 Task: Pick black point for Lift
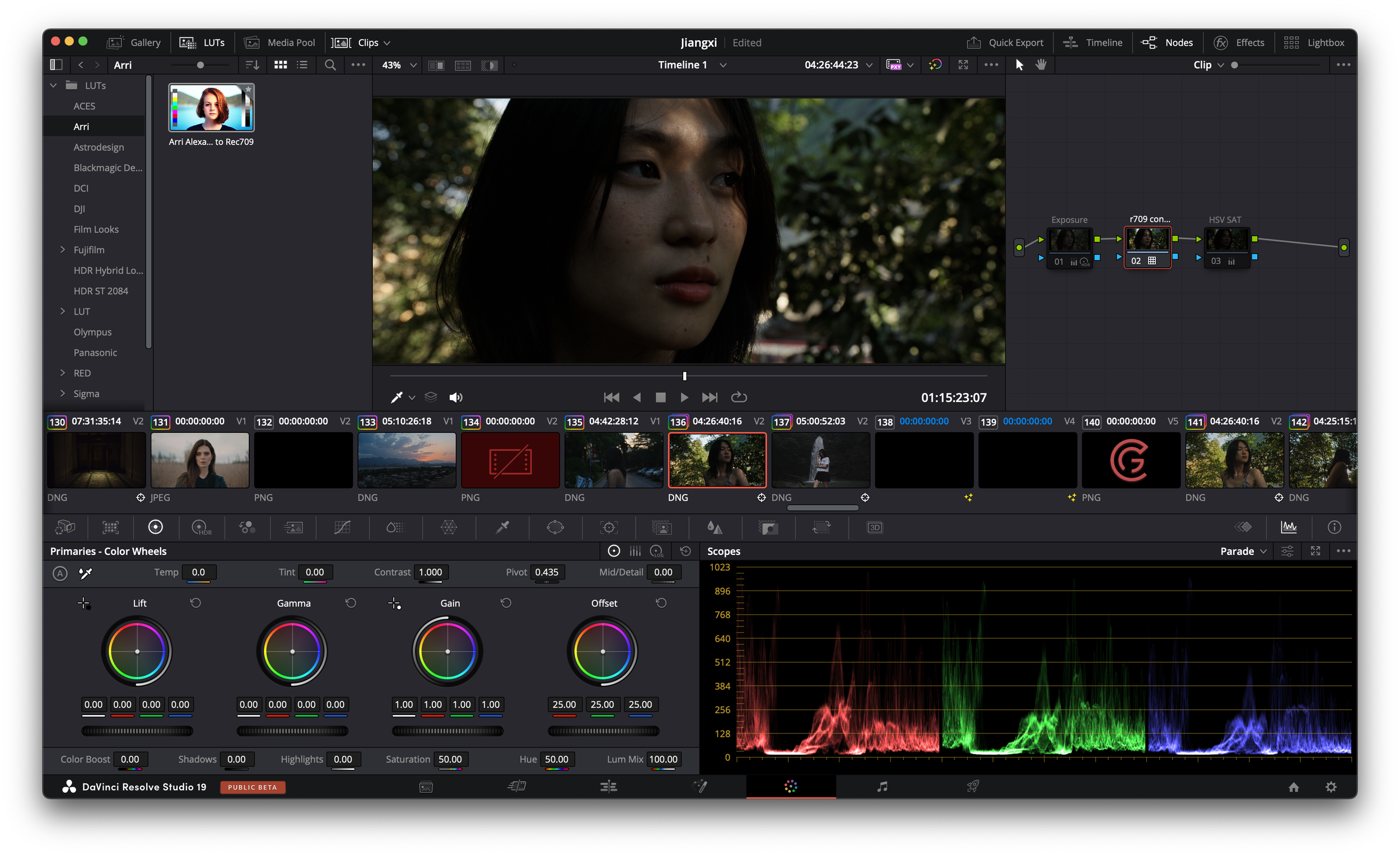coord(83,604)
